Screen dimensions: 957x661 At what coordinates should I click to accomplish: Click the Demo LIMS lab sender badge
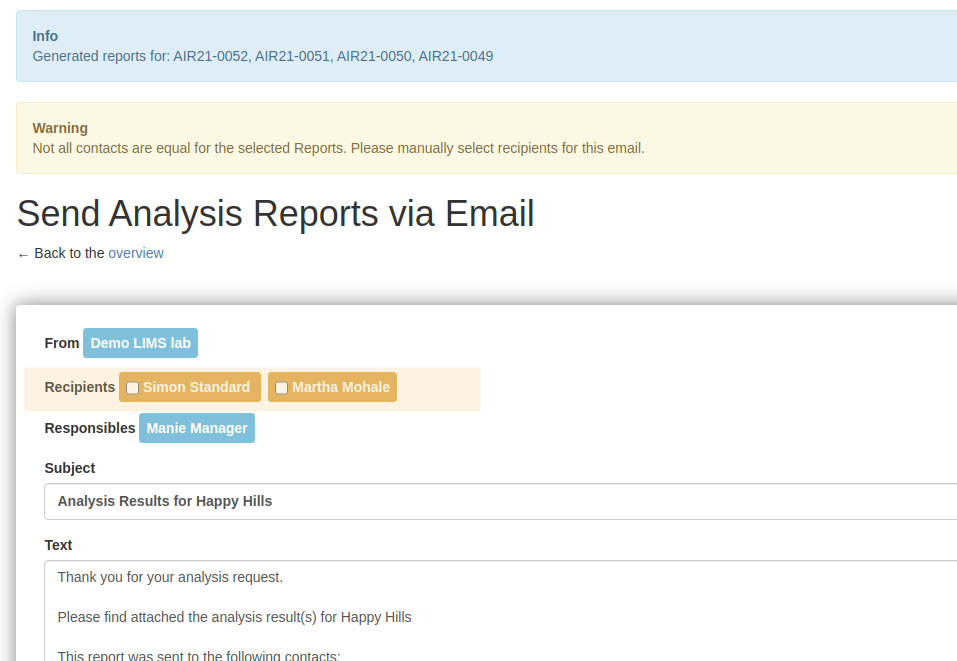(x=140, y=343)
